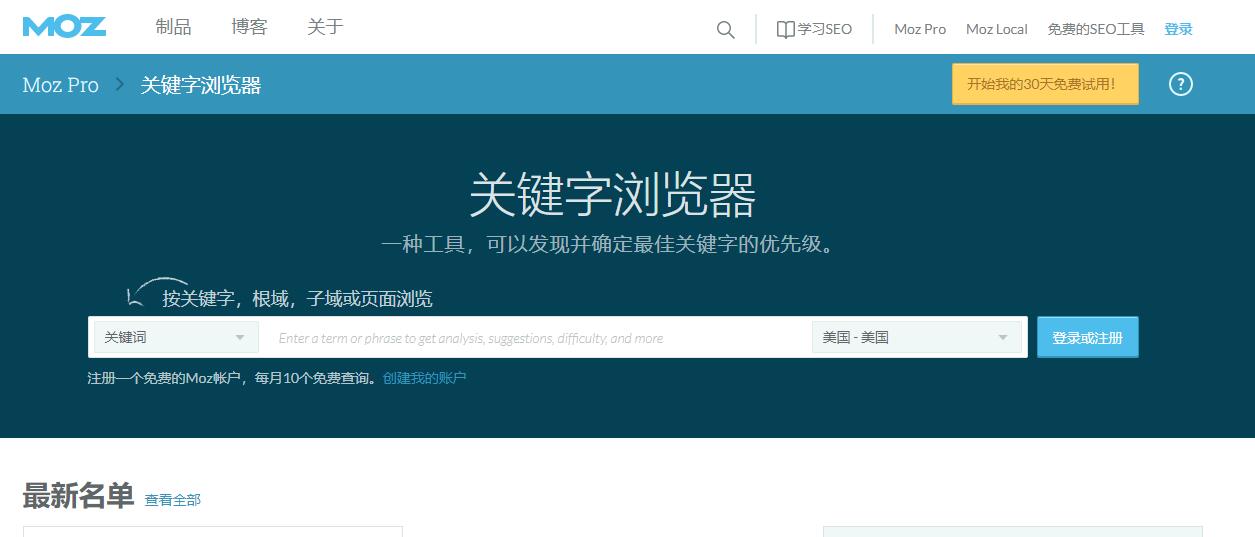Expand the 关键词 type dropdown

(x=176, y=337)
